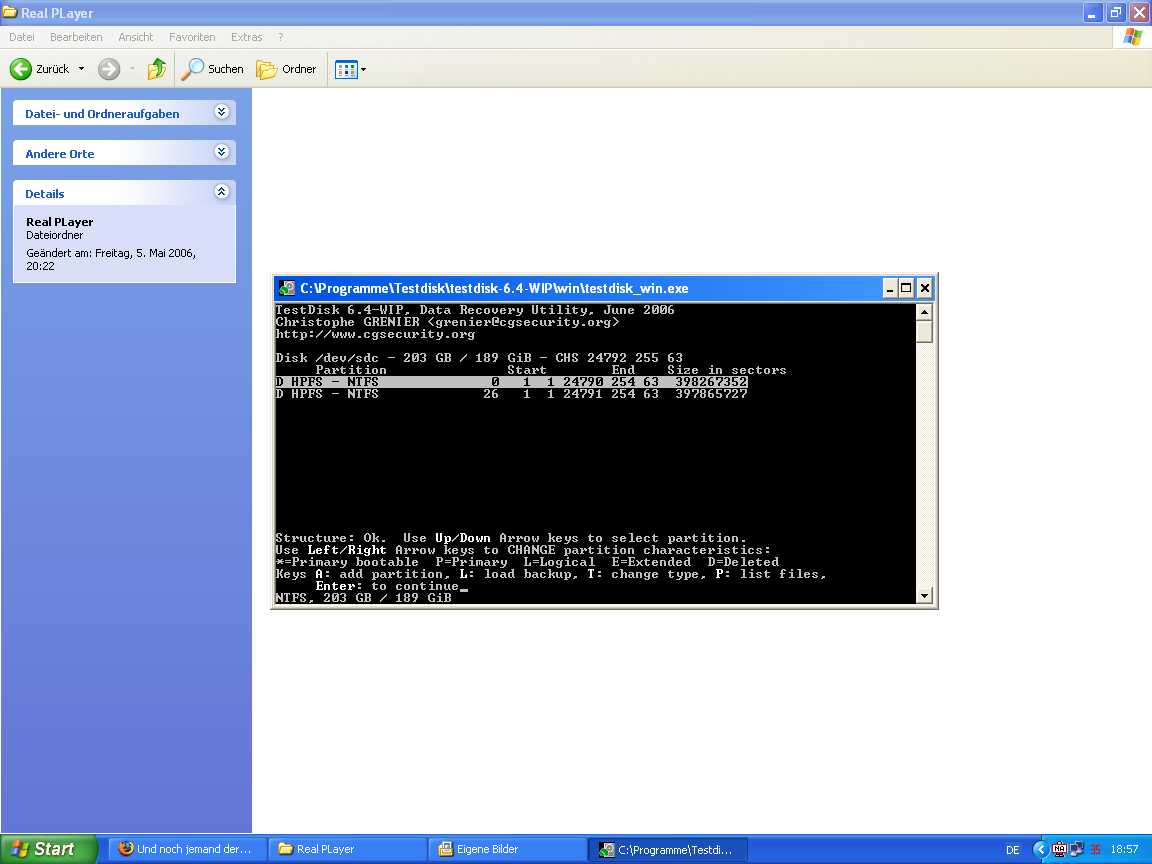
Task: Click Datei- und Ordneraufgaben header text
Action: pos(102,114)
